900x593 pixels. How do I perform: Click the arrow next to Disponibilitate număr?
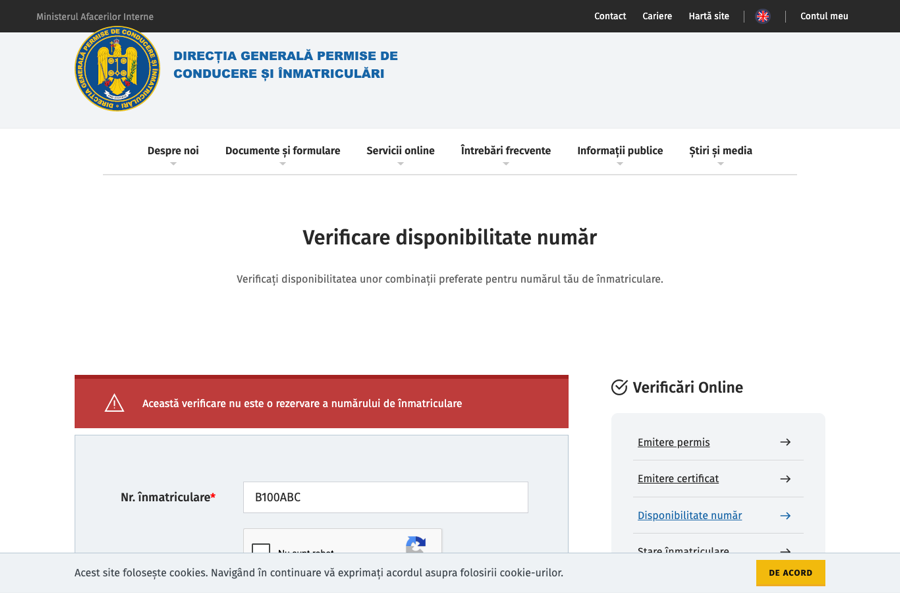point(786,515)
